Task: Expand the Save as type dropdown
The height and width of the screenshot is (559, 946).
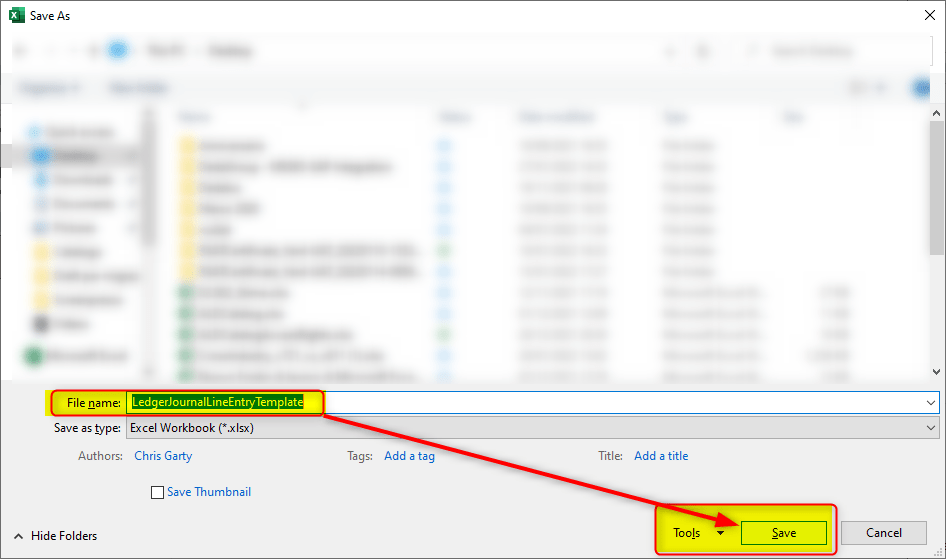Action: 930,428
